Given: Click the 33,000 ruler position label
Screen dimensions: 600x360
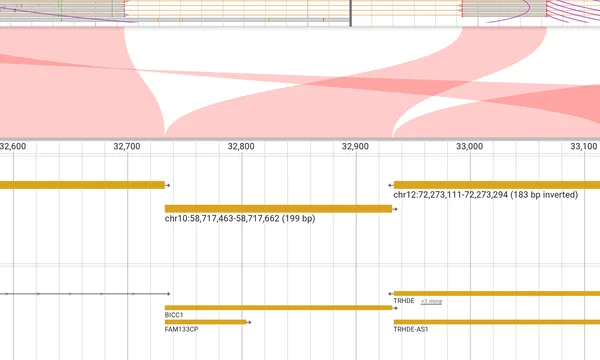Looking at the screenshot, I should coord(470,147).
